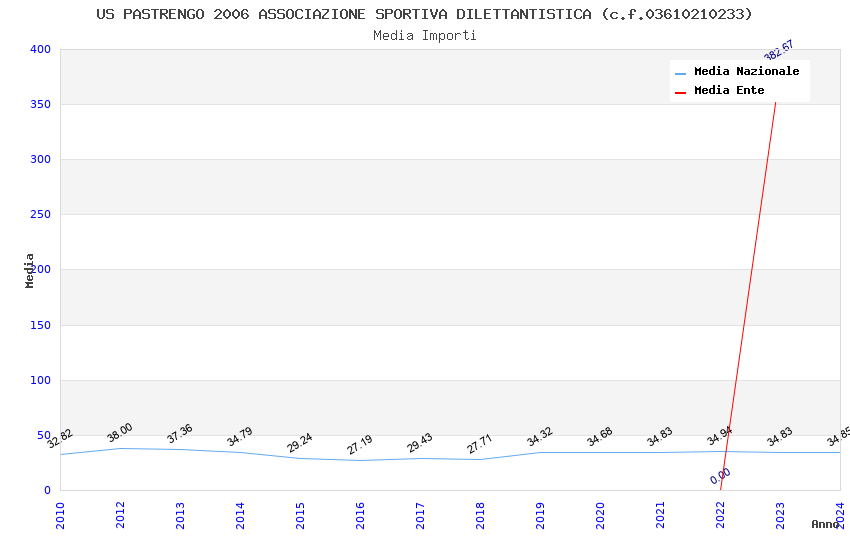Click the 100 y-axis tick label
Screen dimensions: 850x550
coord(40,380)
